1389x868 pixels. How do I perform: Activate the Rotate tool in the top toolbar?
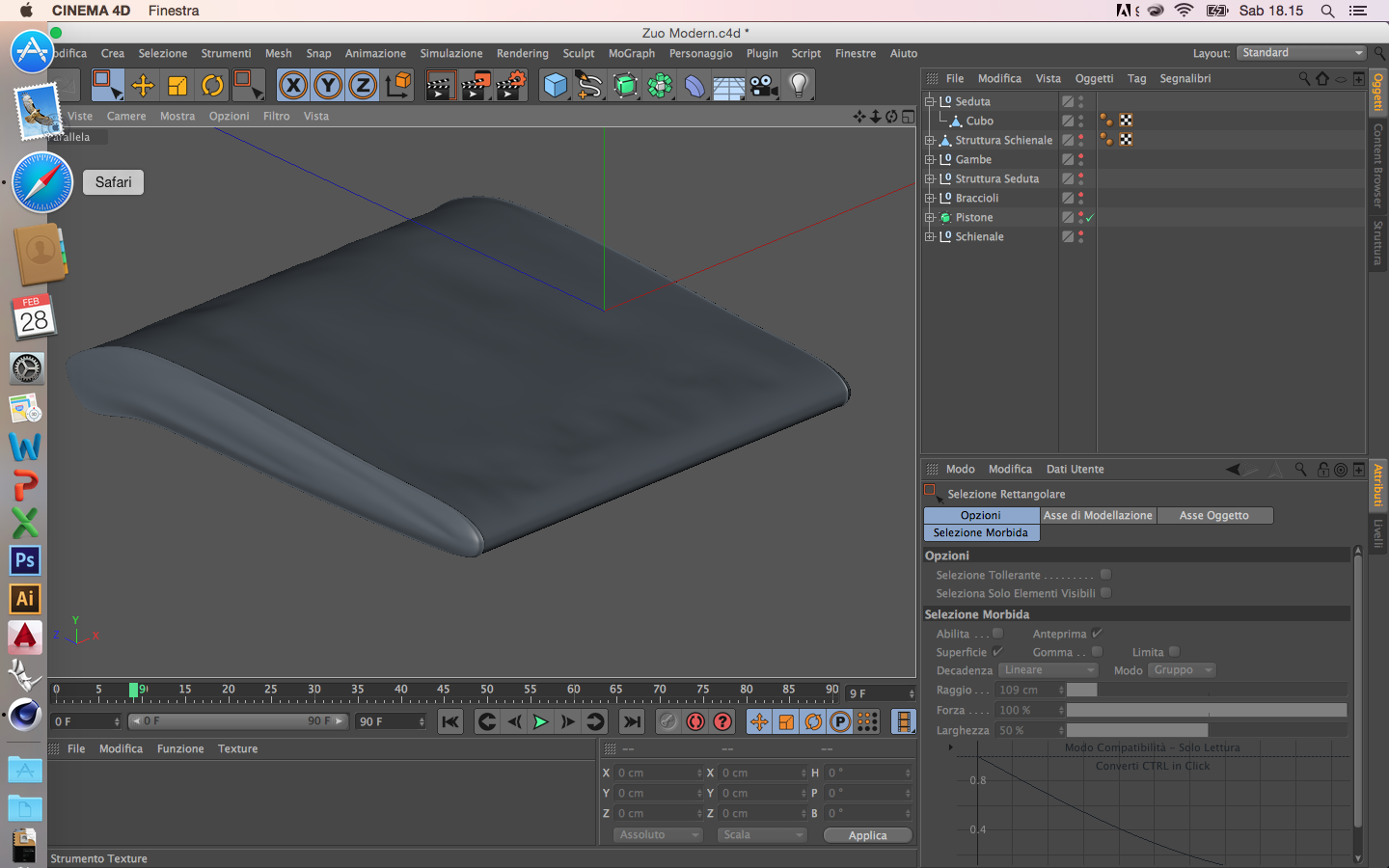click(x=212, y=86)
